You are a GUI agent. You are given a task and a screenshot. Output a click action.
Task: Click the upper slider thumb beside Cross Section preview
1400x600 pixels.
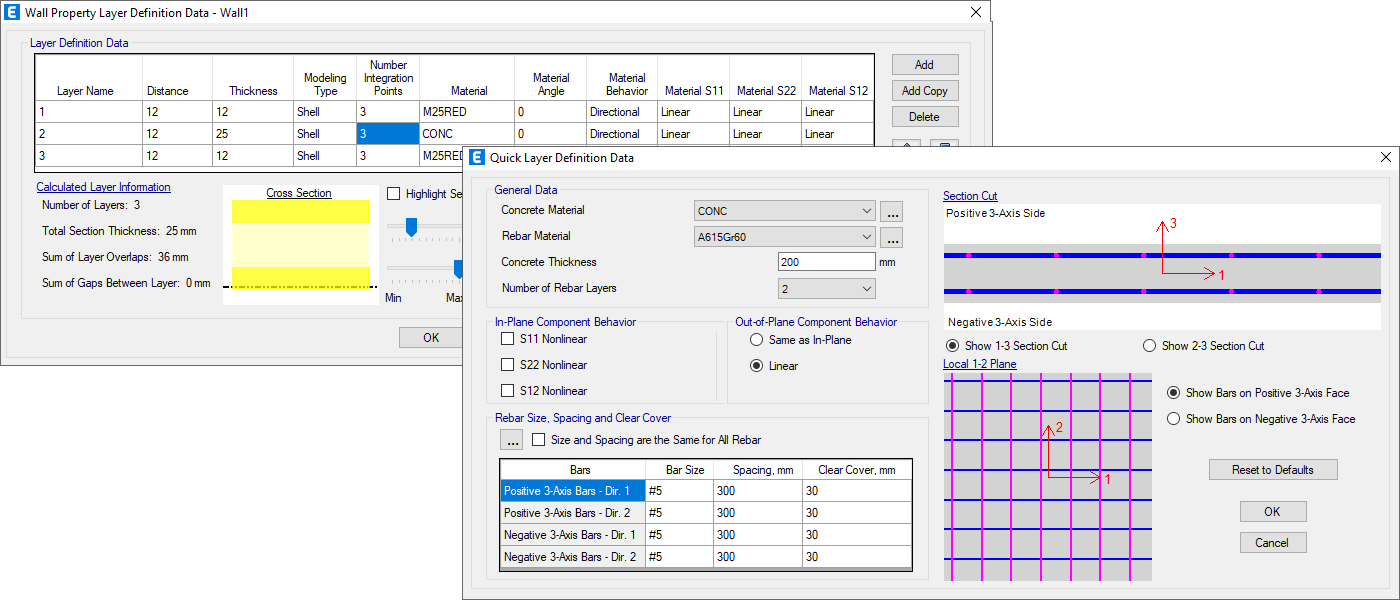coord(410,228)
